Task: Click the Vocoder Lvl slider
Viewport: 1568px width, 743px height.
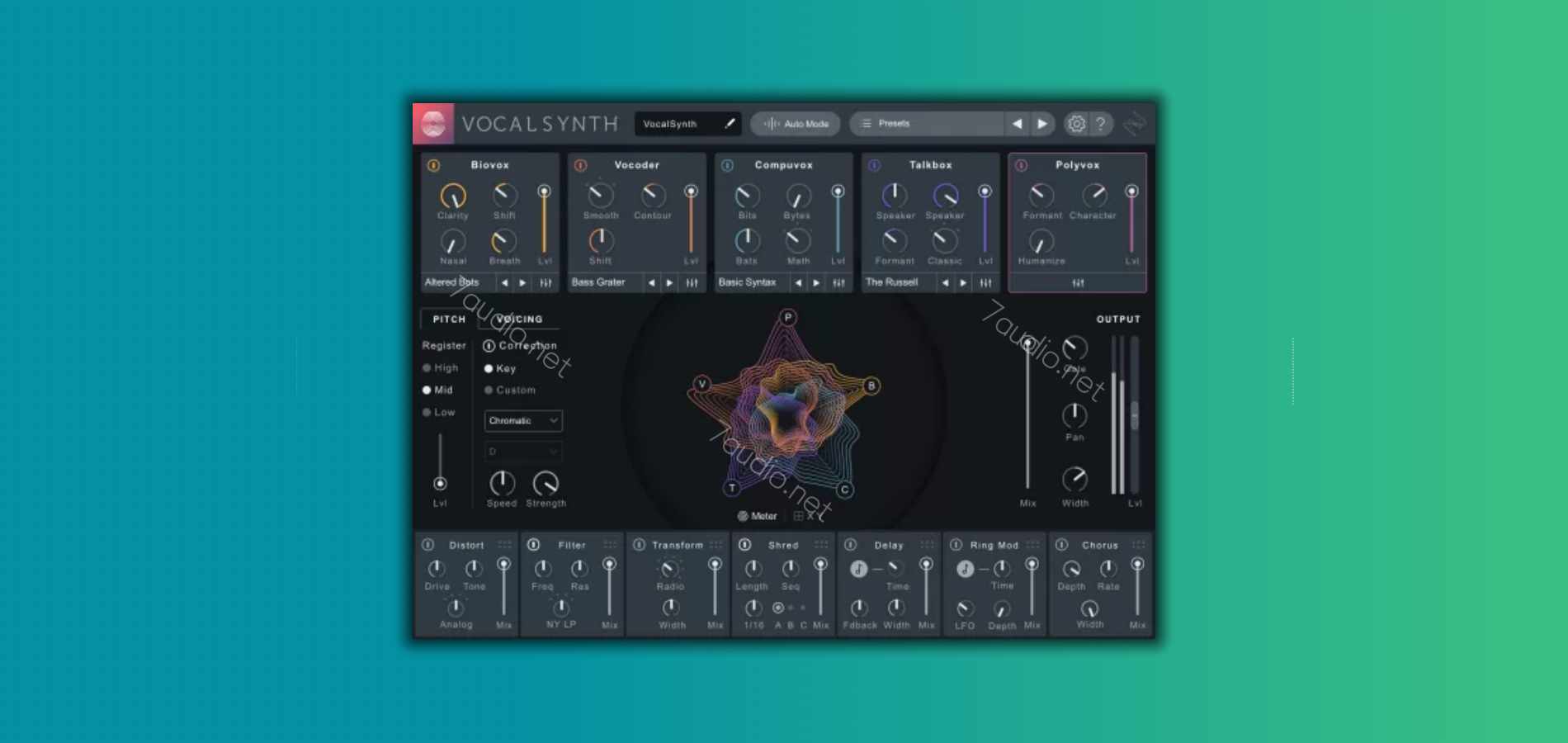Action: 691,219
